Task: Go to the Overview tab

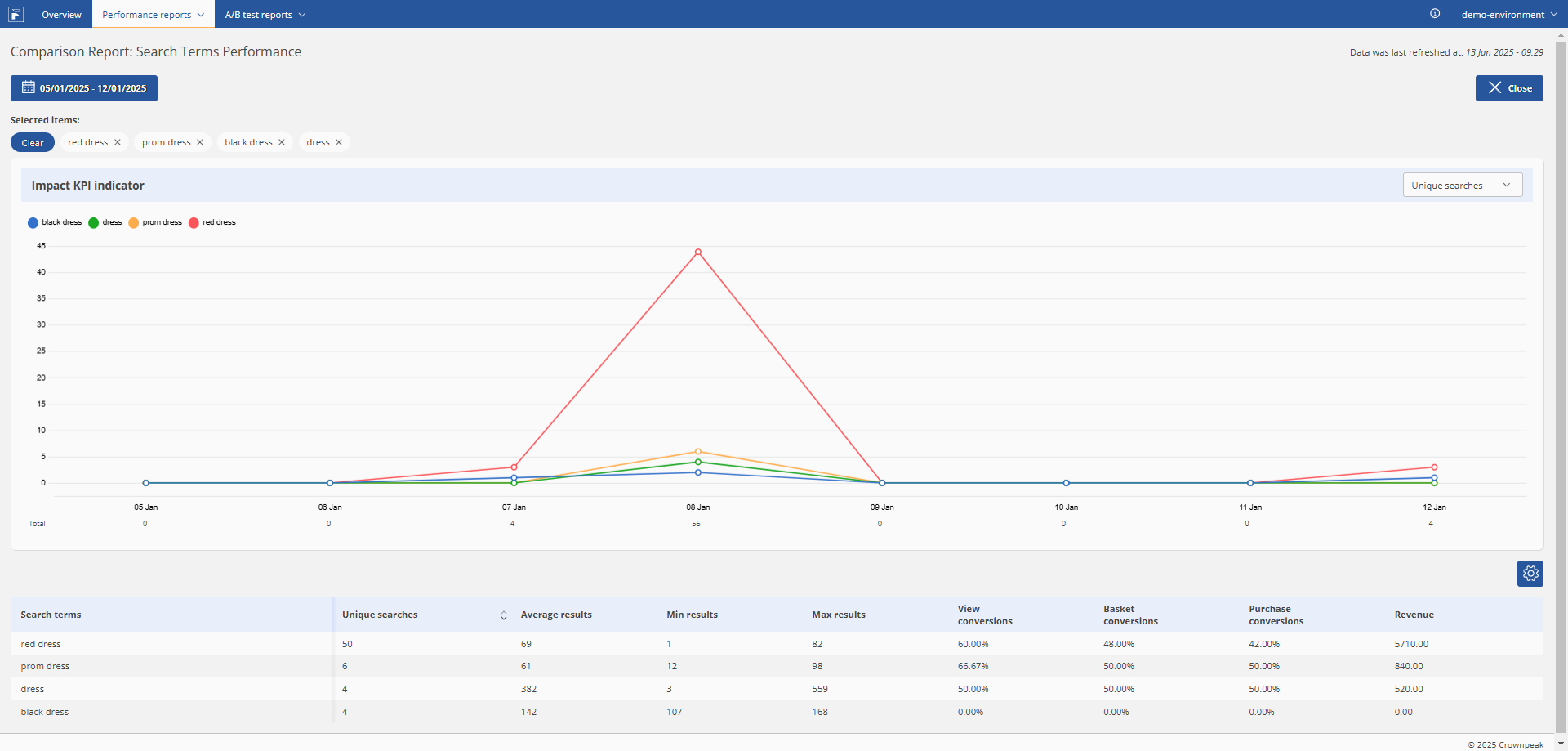Action: 61,14
